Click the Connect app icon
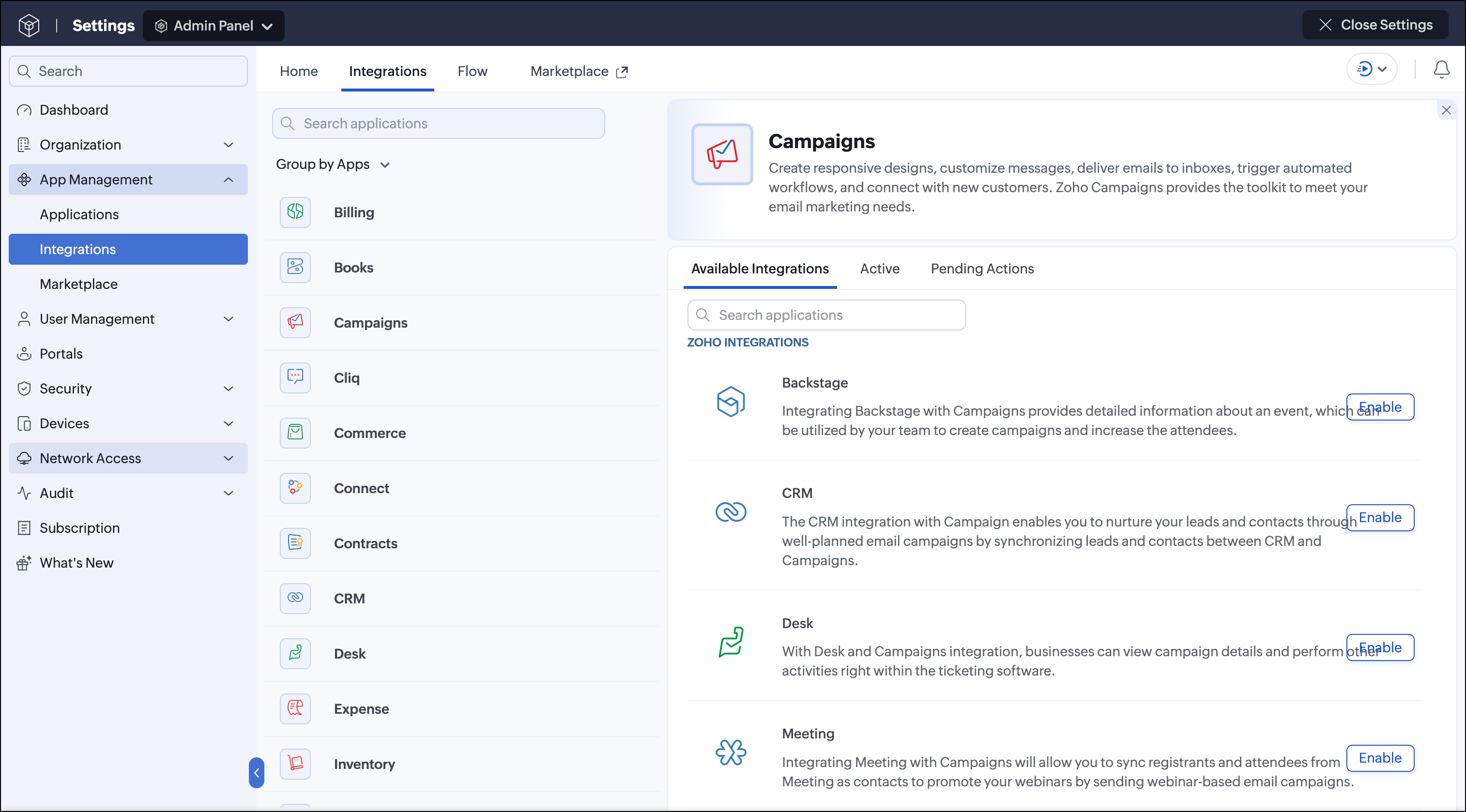This screenshot has width=1466, height=812. (295, 488)
